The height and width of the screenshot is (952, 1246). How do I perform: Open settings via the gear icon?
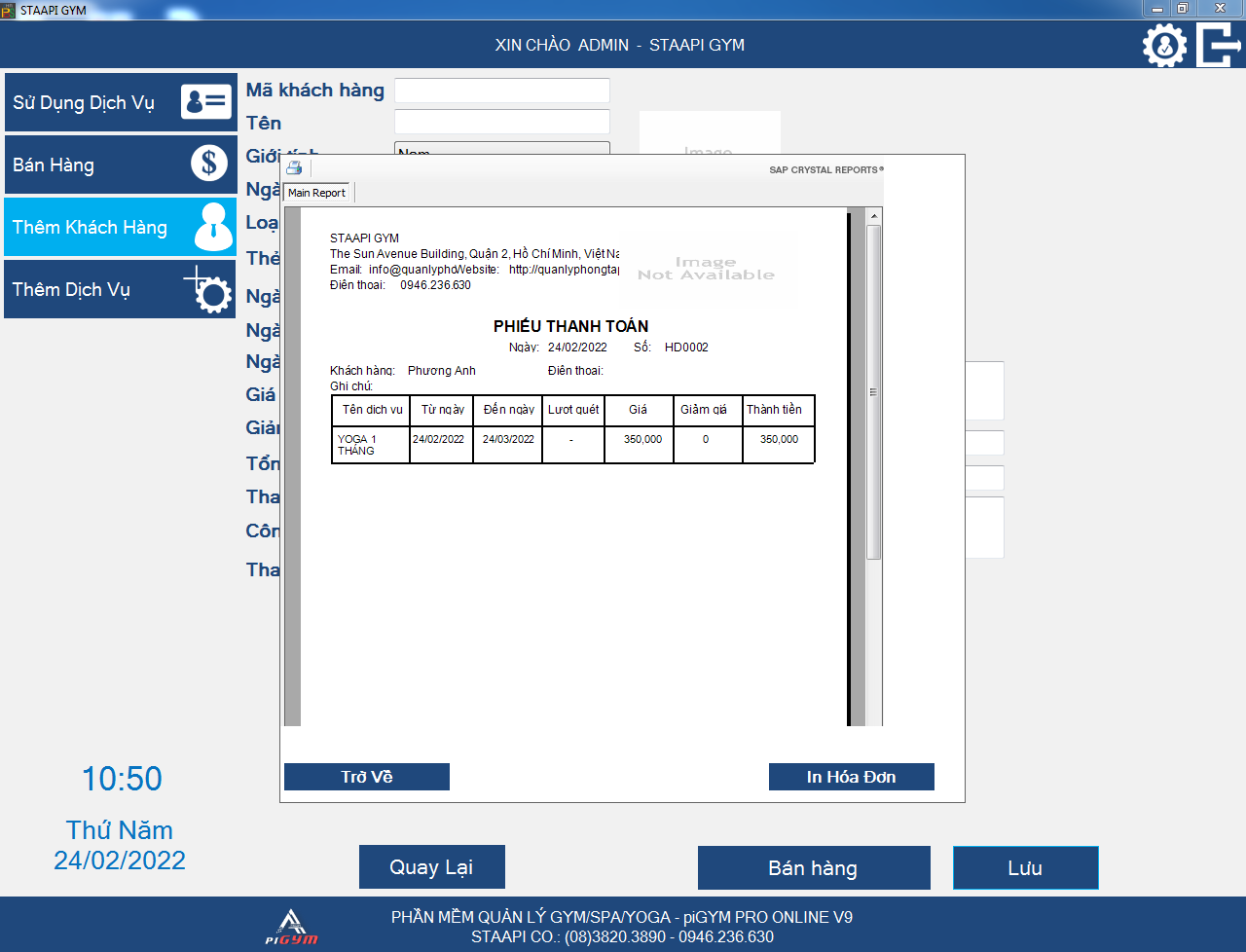[1164, 46]
